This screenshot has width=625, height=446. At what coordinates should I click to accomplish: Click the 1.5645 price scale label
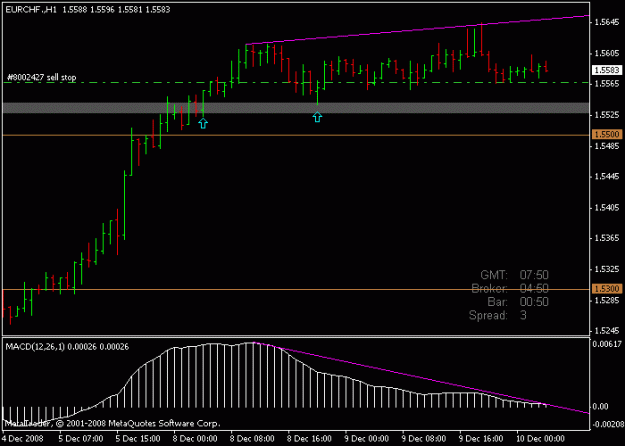607,22
